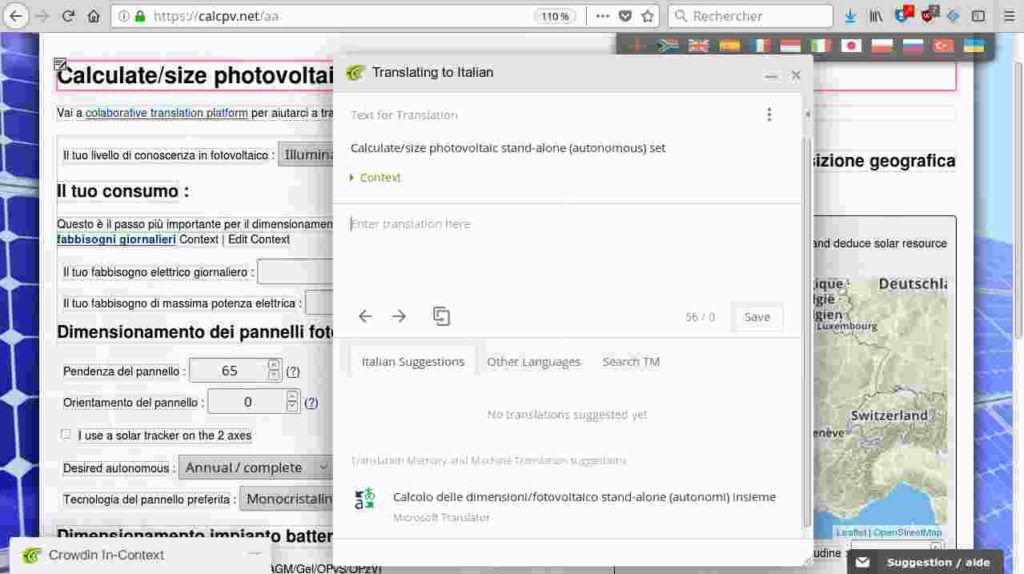Select the Japanese flag language
Viewport: 1024px width, 574px height.
[x=851, y=45]
